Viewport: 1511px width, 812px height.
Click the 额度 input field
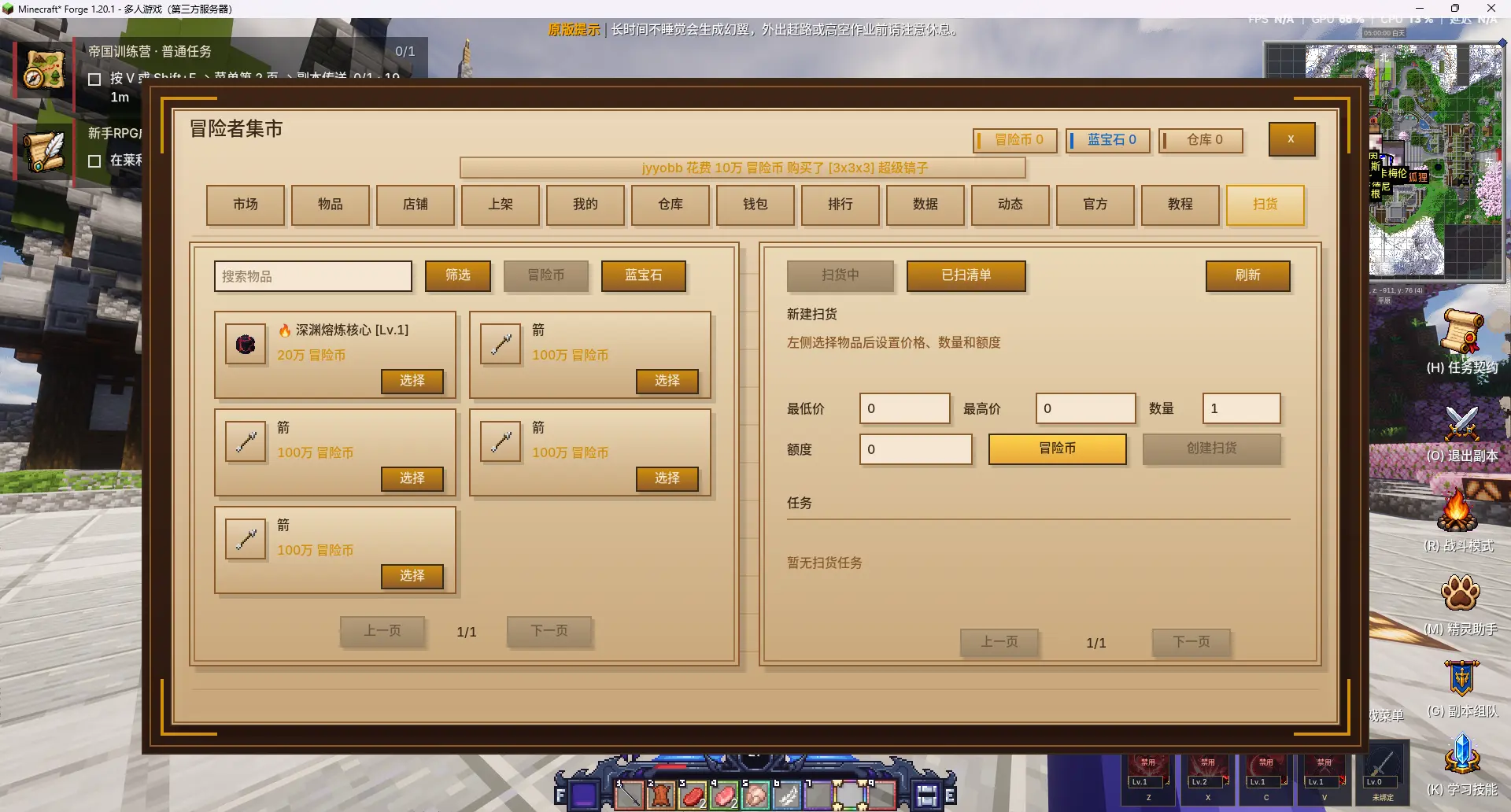[x=916, y=449]
